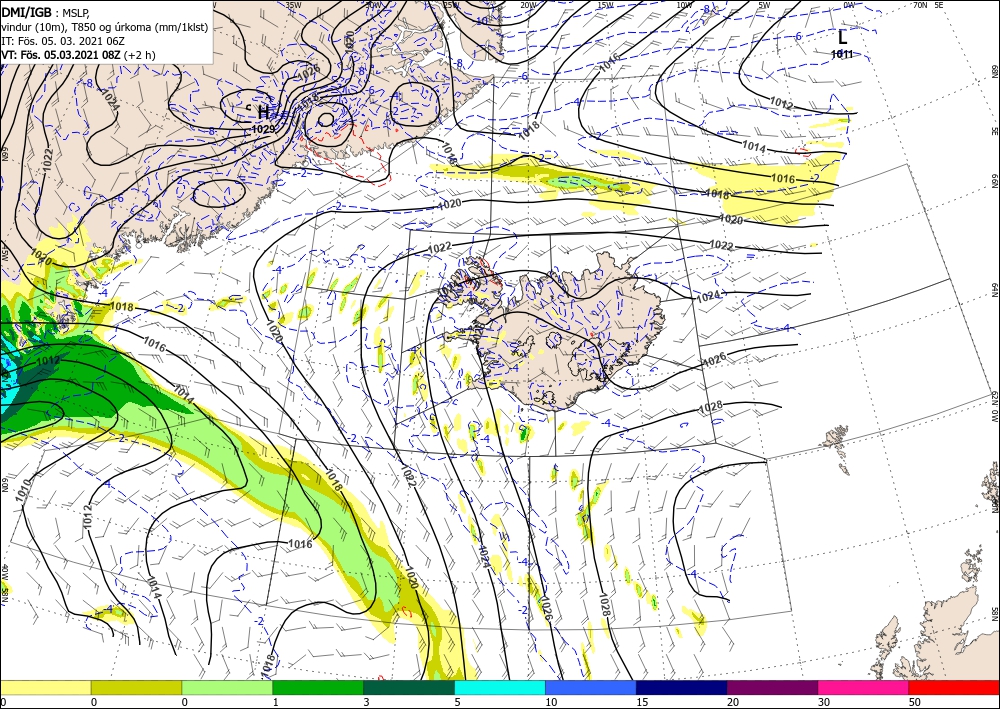Select the dark green legend swatch
This screenshot has height=709, width=1000.
pyautogui.click(x=409, y=687)
